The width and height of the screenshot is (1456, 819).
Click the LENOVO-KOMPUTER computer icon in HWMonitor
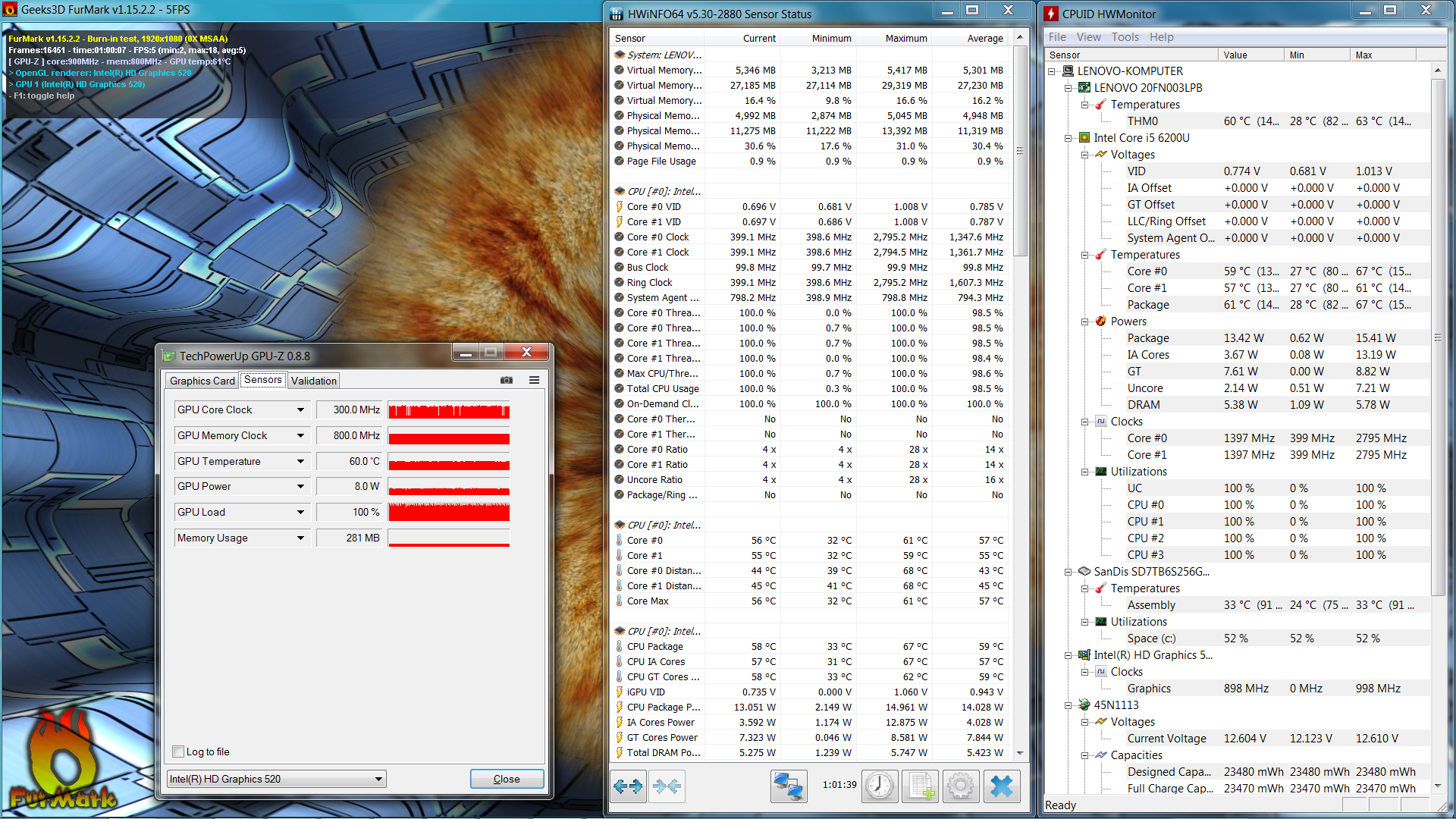[1068, 71]
